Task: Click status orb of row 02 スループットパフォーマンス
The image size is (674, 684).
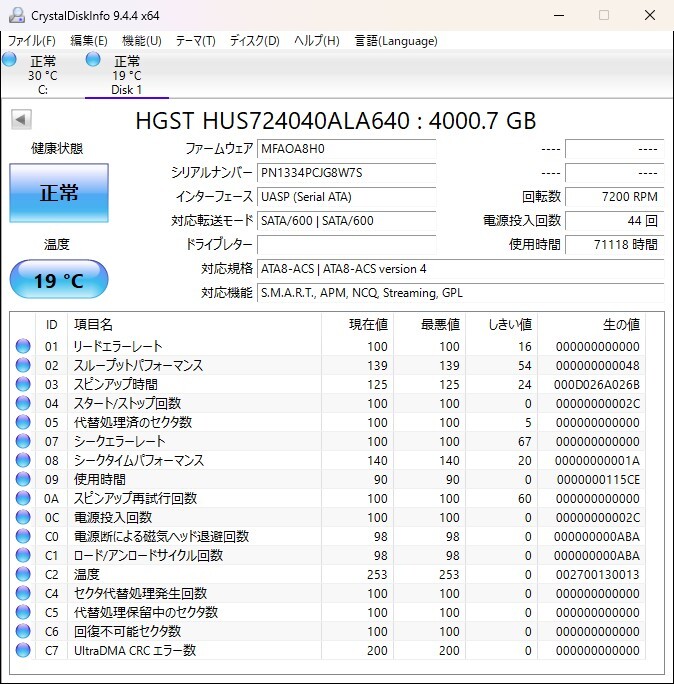Action: [x=23, y=365]
